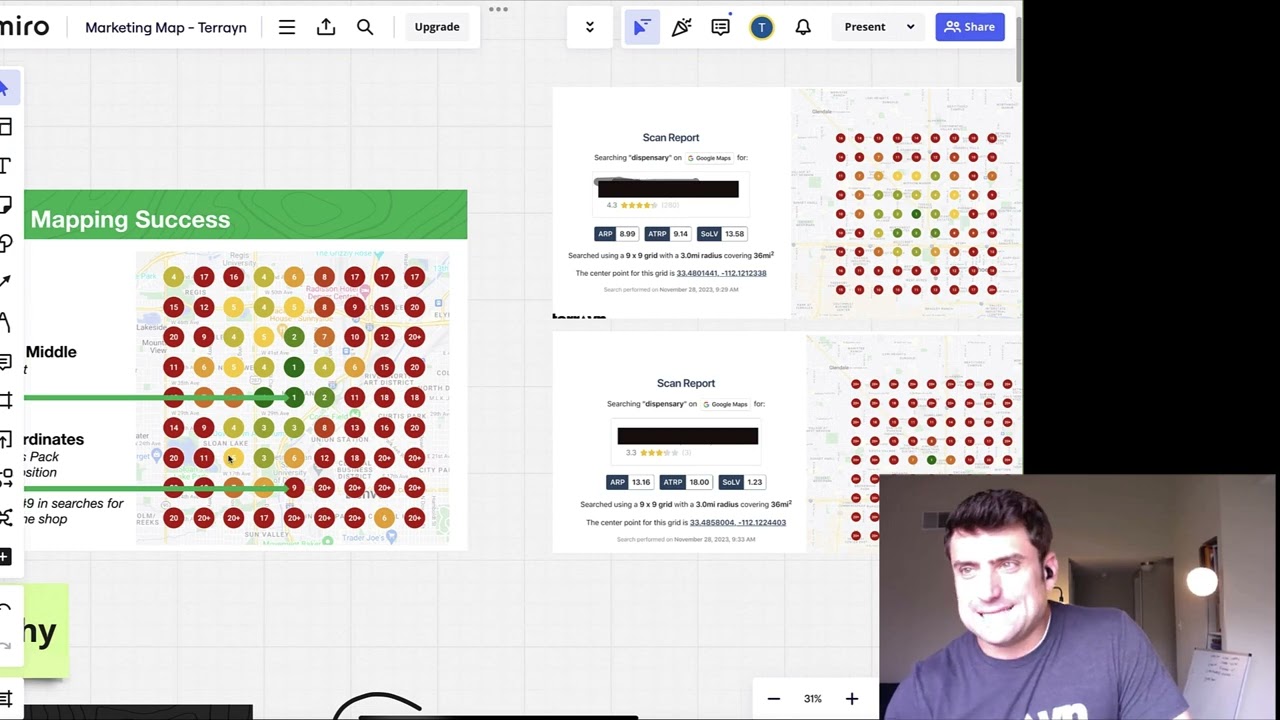Select the Sticky note tool
Image resolution: width=1280 pixels, height=720 pixels.
click(x=5, y=205)
